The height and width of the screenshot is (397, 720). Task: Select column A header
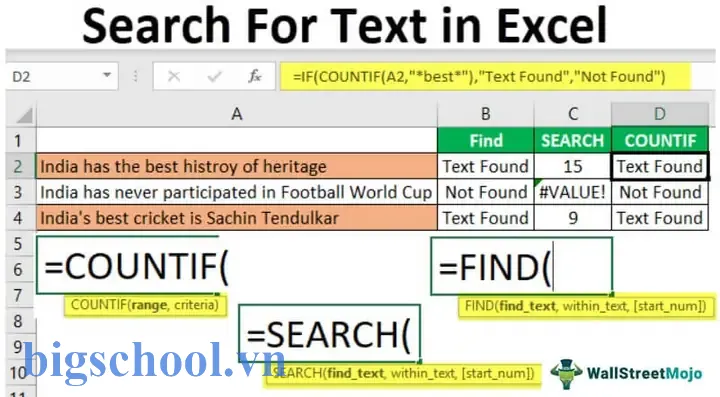237,114
